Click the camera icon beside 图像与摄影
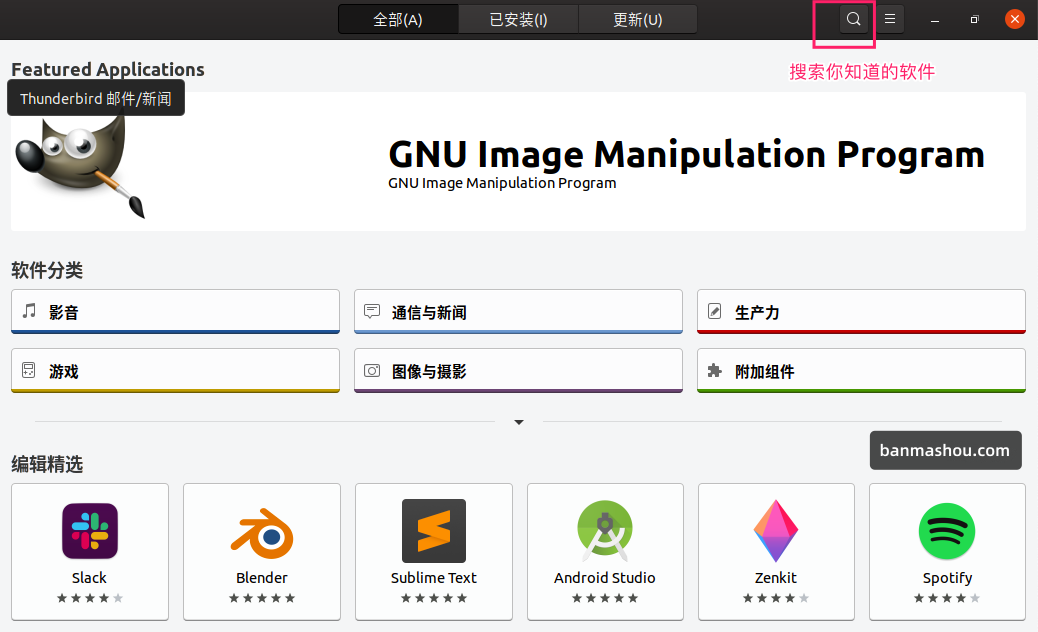Screen dimensions: 1038x632 pos(372,371)
